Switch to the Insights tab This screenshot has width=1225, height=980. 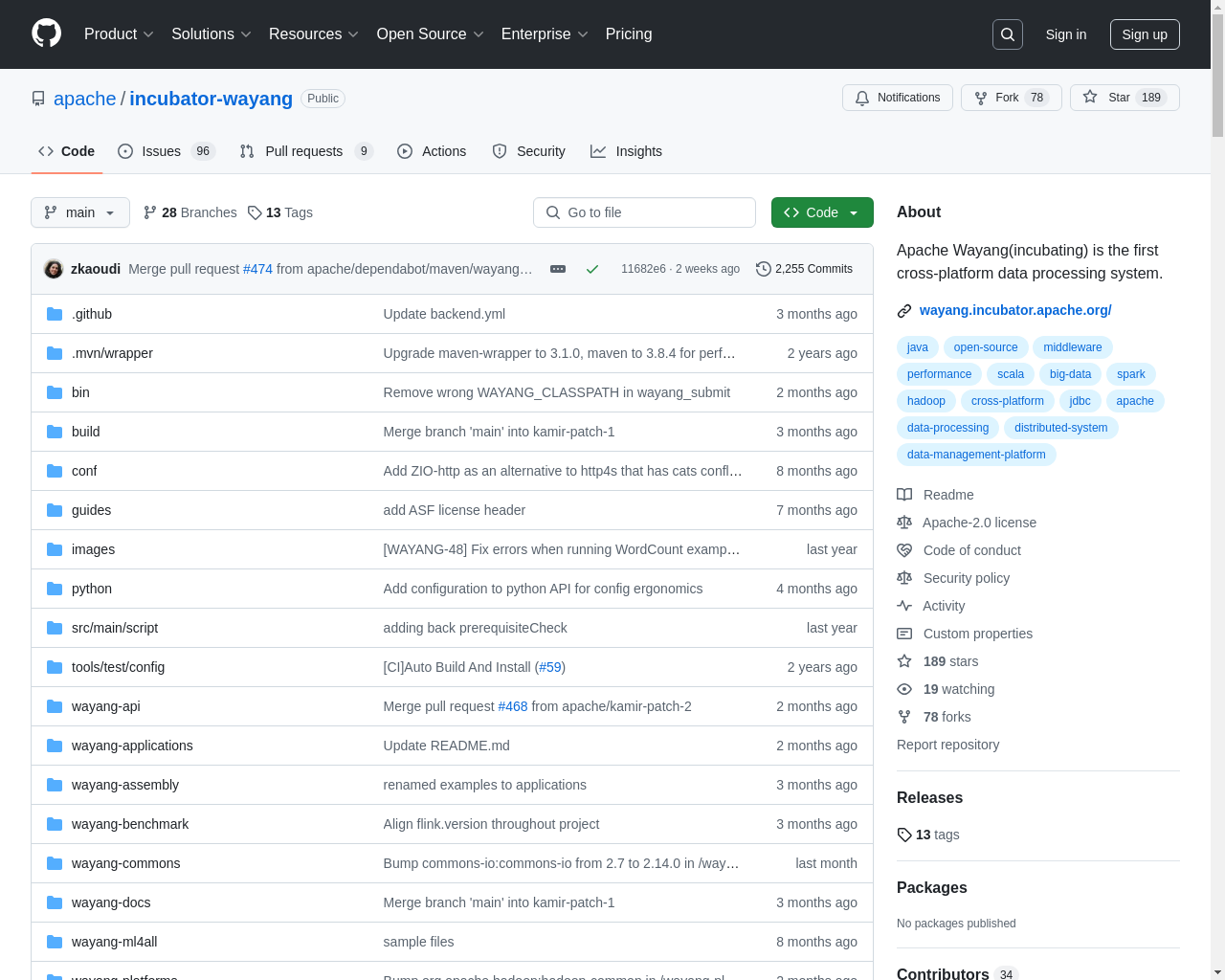pos(626,151)
